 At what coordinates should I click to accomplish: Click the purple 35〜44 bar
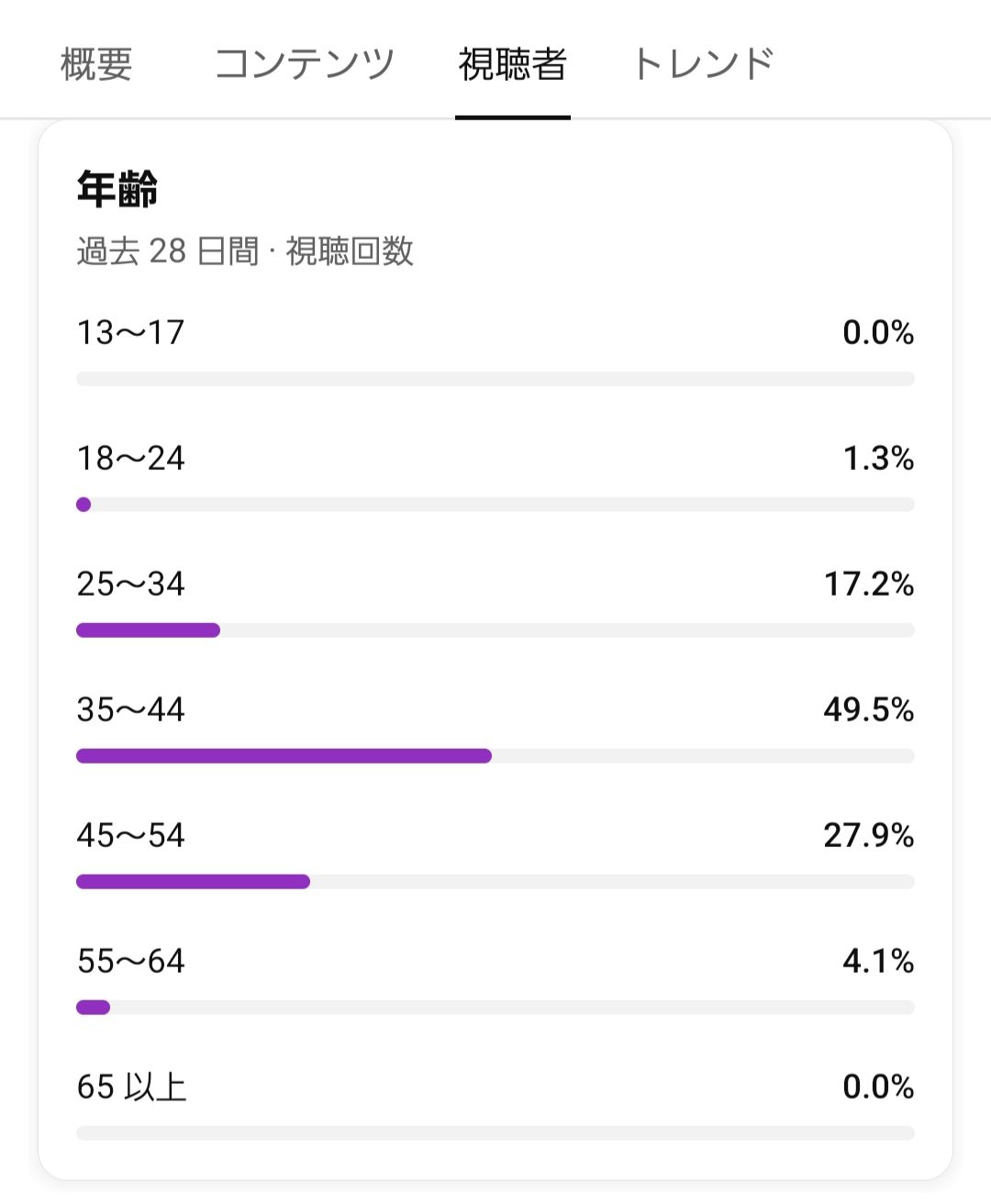(x=284, y=756)
